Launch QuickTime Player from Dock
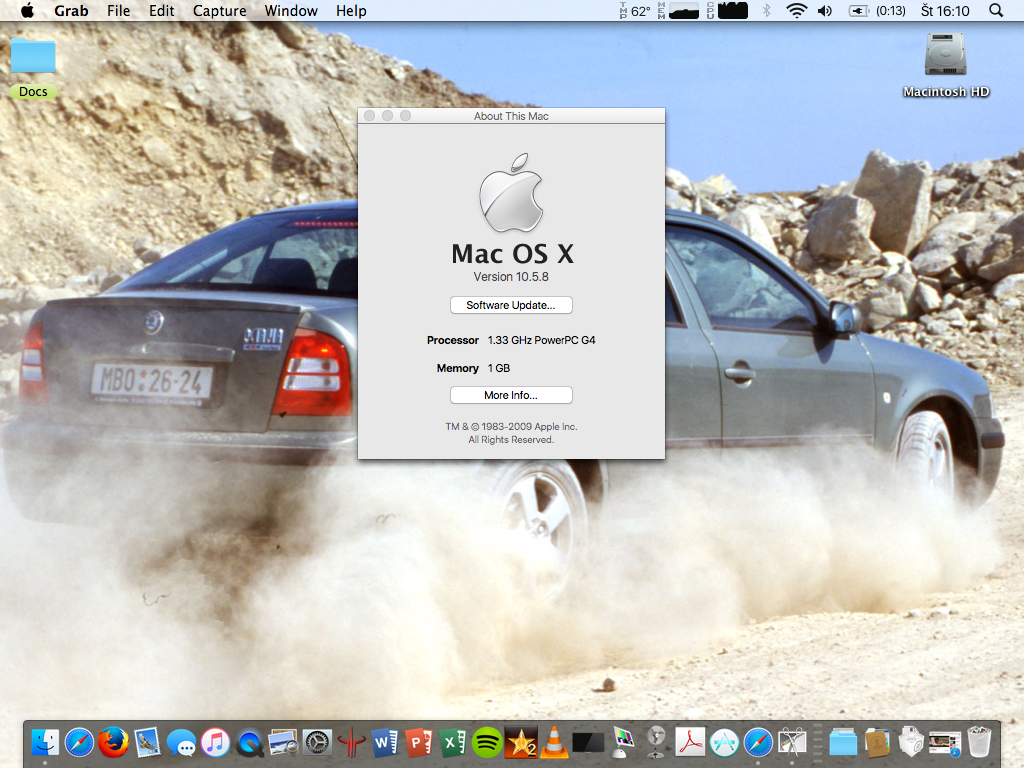The height and width of the screenshot is (768, 1024). pos(249,743)
